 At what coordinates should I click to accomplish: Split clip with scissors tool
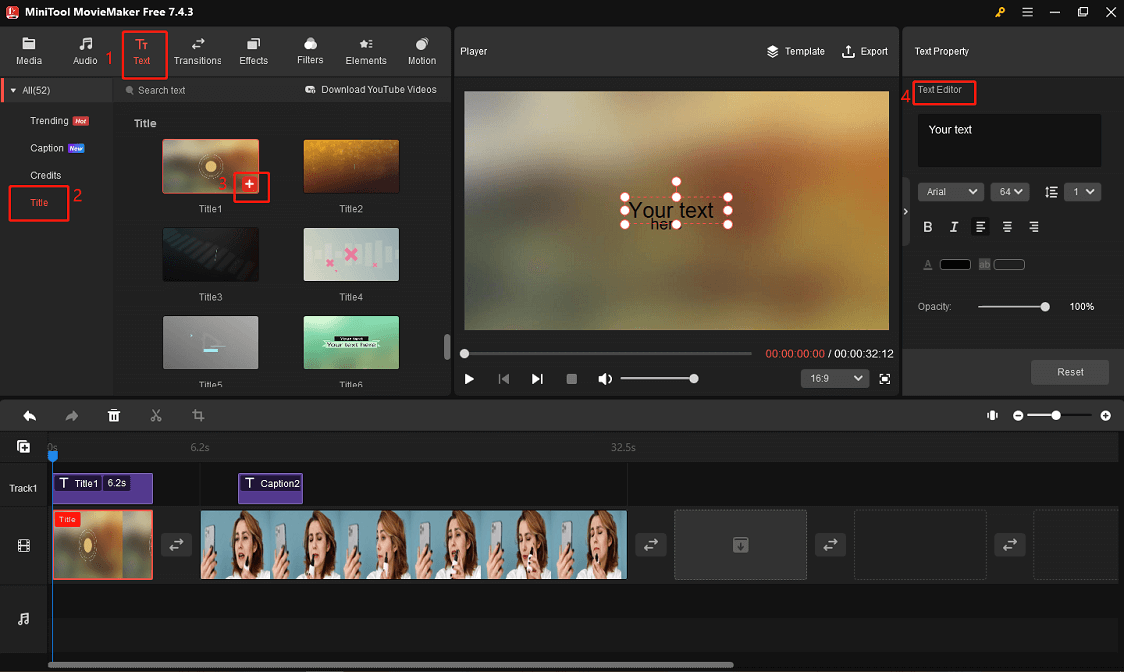156,416
